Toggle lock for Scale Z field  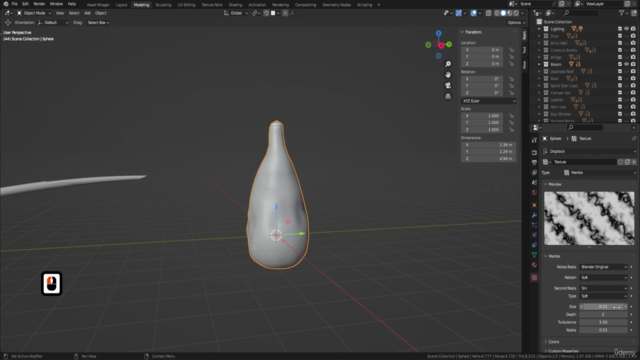511,129
